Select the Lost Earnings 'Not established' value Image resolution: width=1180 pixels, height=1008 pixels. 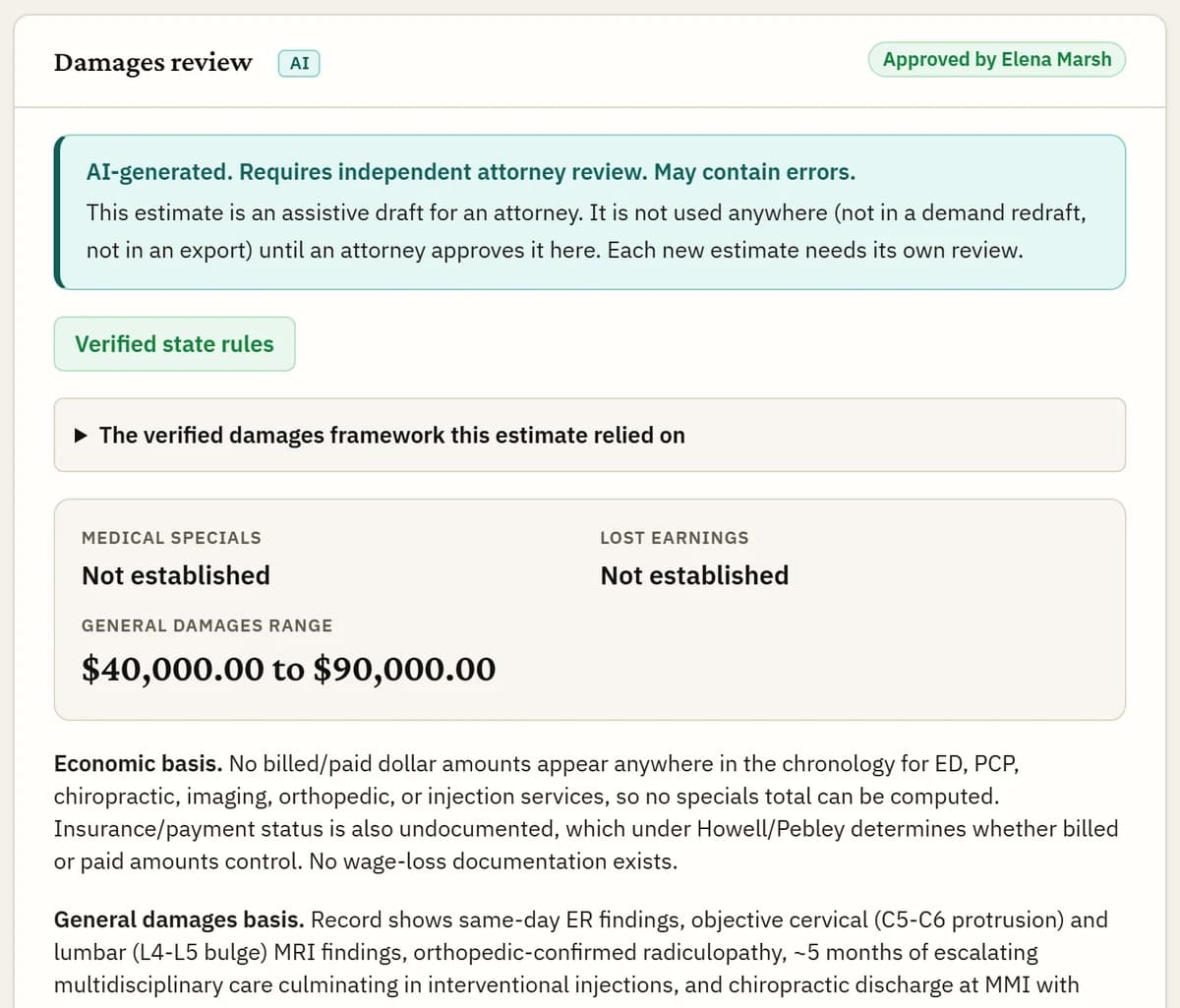pyautogui.click(x=694, y=575)
